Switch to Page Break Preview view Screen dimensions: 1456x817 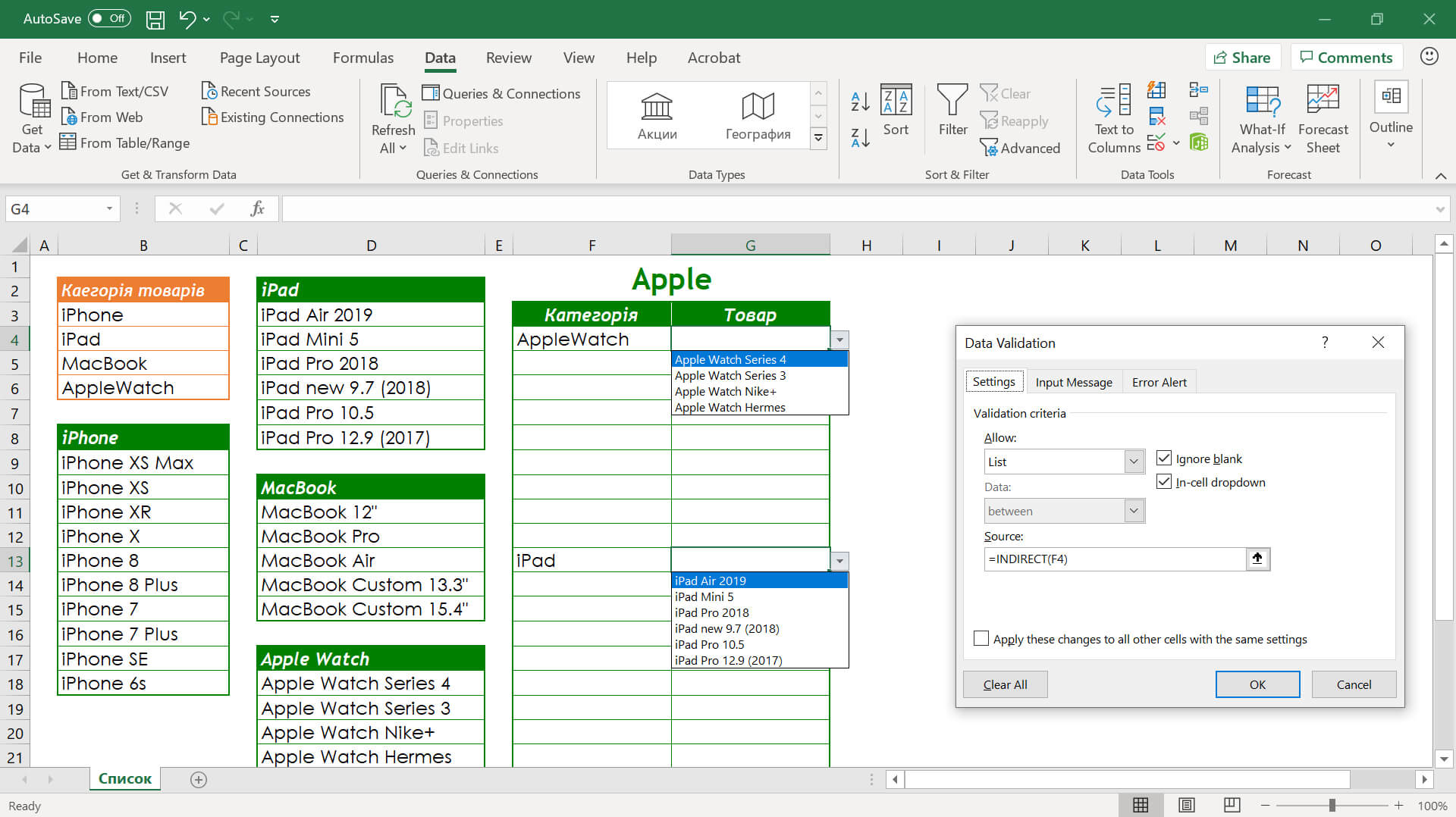coord(1232,805)
